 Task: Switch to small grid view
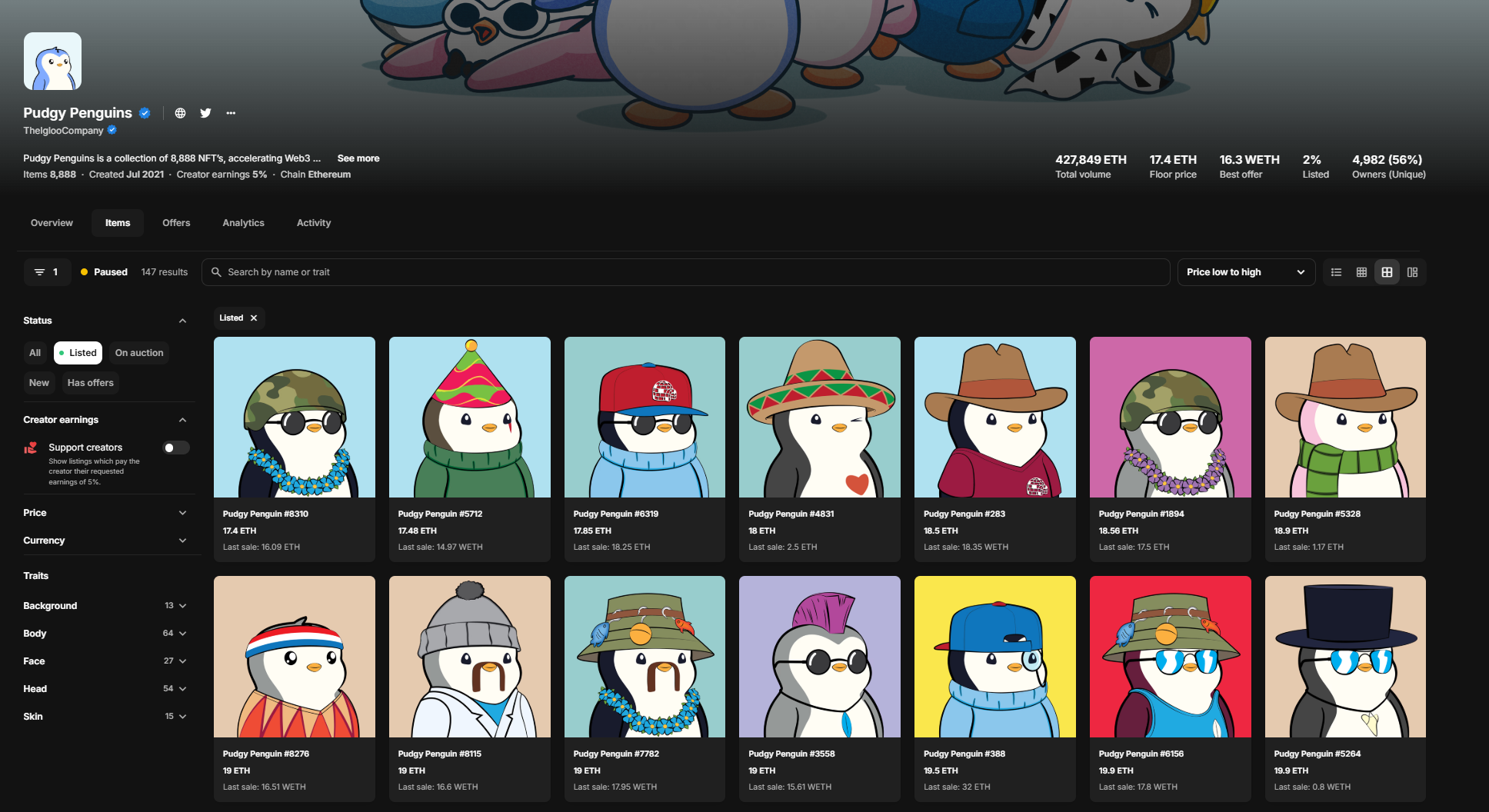[1361, 272]
